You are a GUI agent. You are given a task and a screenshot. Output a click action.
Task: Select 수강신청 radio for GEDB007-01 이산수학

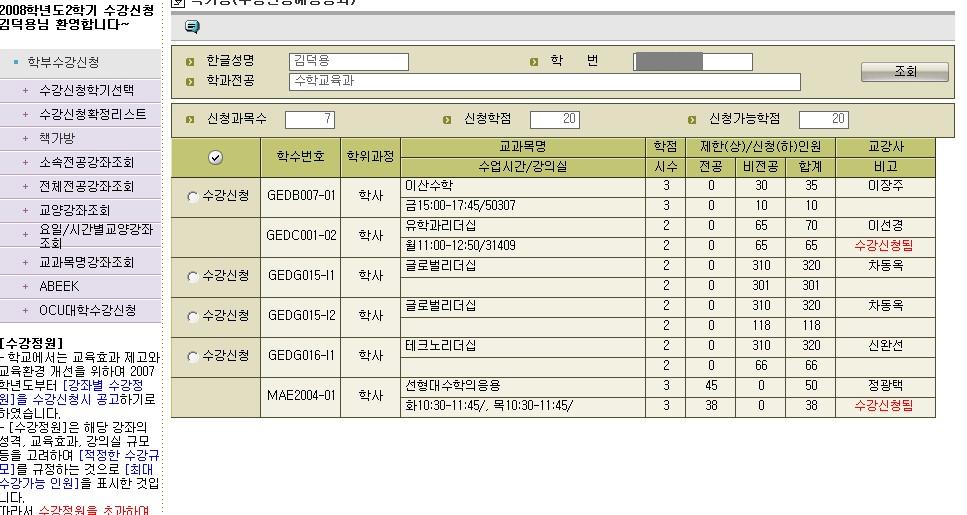tap(192, 197)
